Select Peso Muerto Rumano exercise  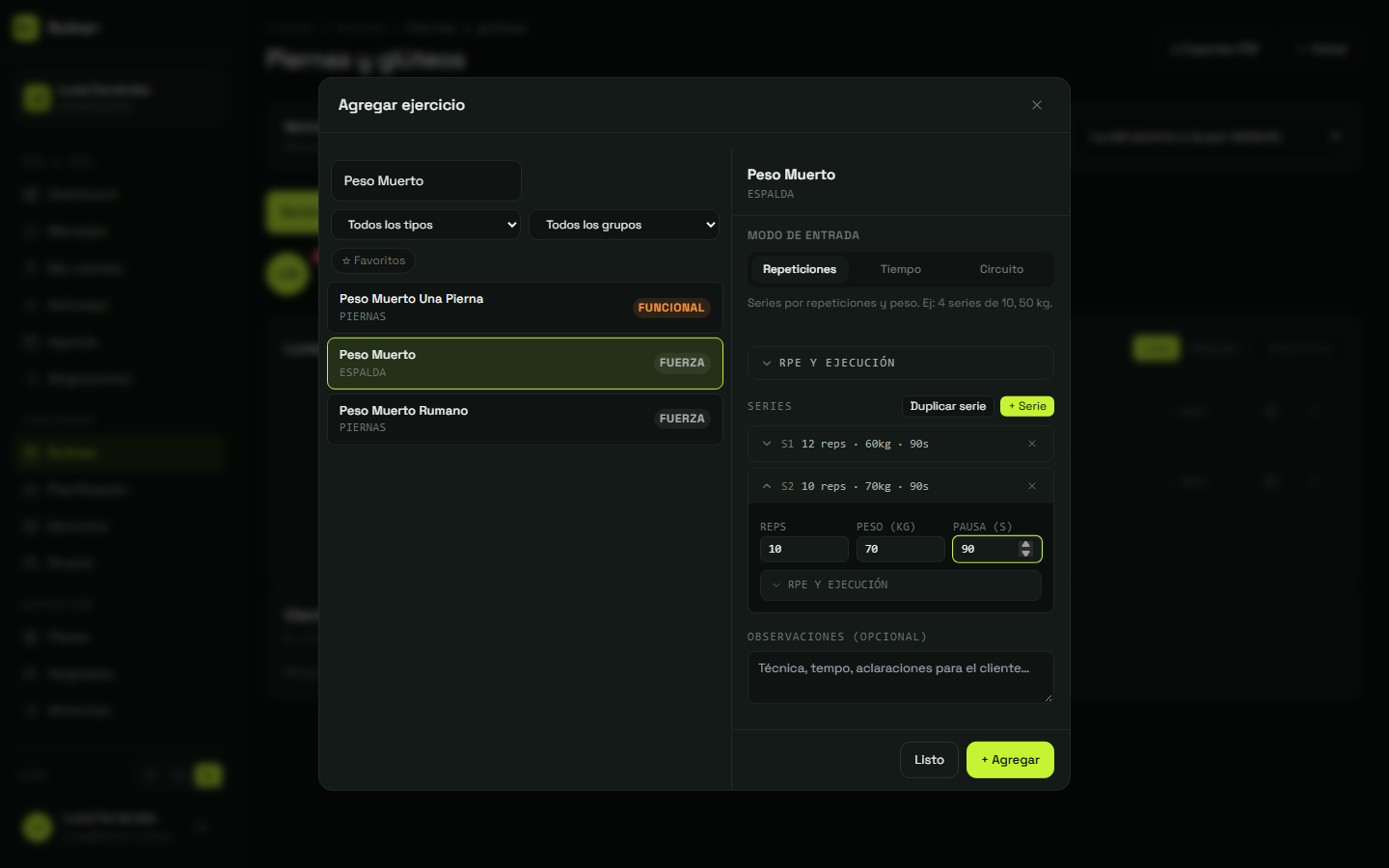click(525, 419)
